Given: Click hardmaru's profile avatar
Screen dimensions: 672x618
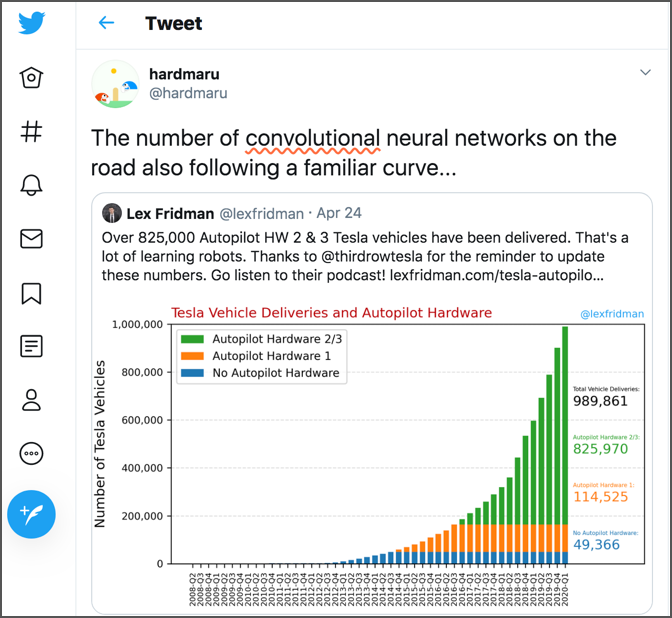Looking at the screenshot, I should [x=115, y=84].
